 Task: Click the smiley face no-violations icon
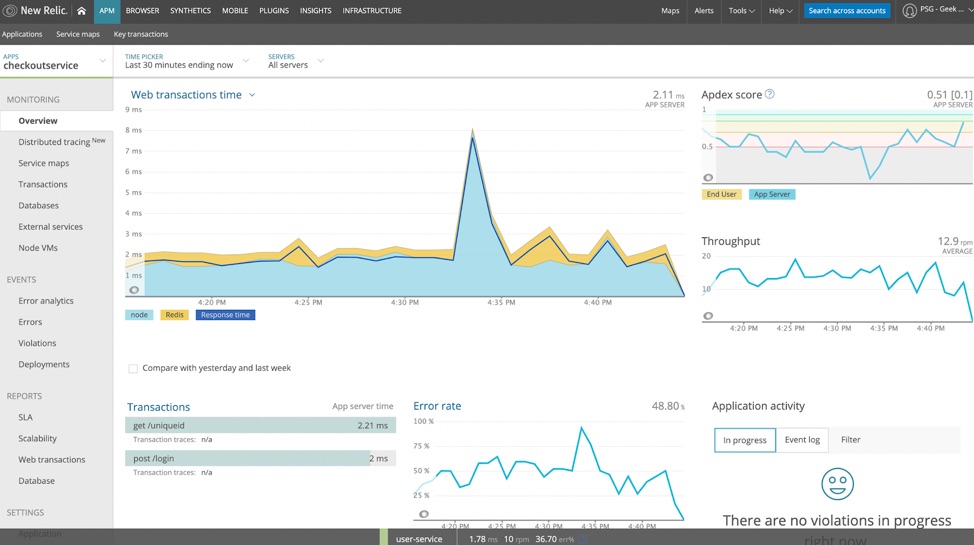[x=837, y=484]
